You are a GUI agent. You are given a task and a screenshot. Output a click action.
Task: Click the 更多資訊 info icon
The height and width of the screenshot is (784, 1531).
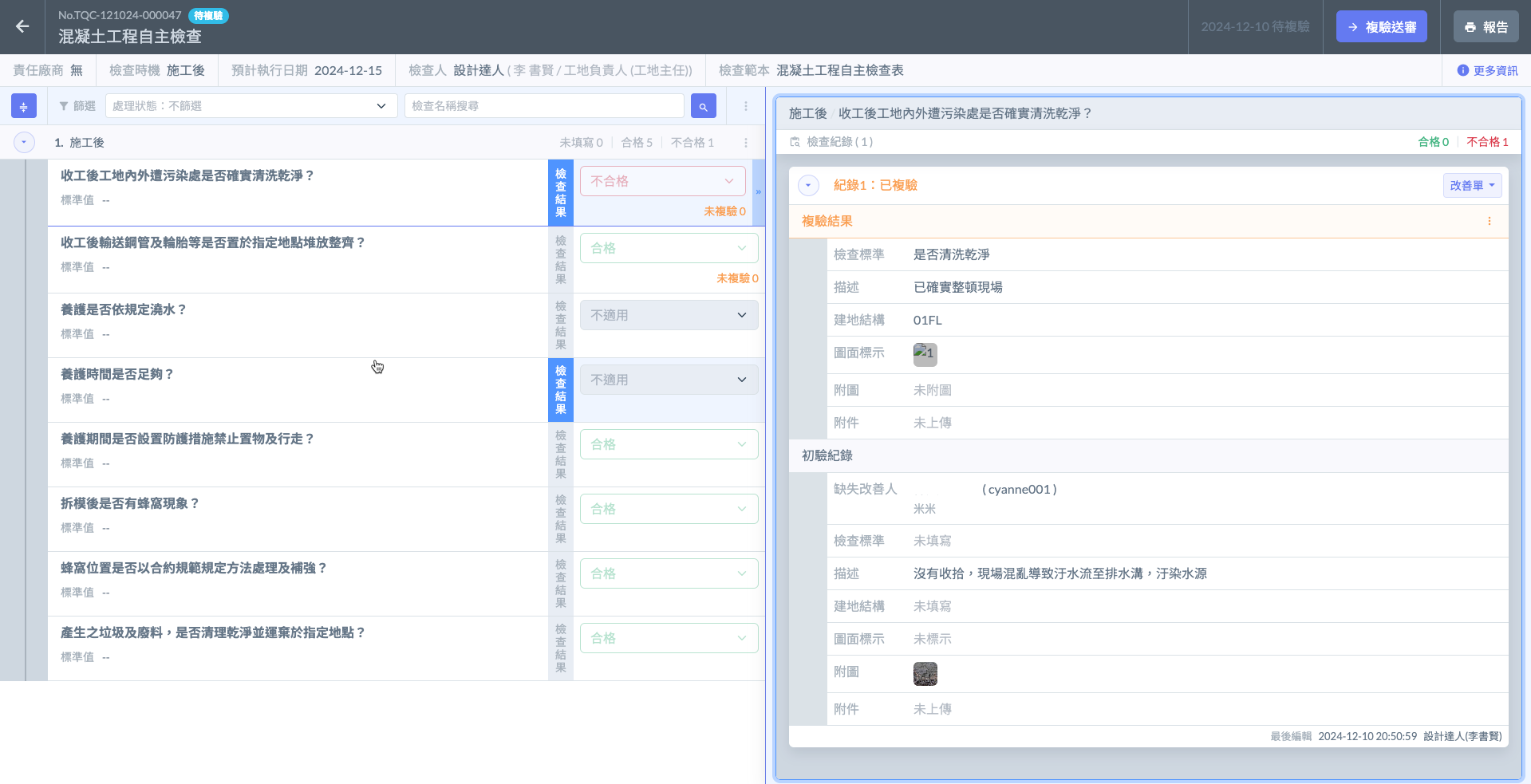pos(1462,70)
